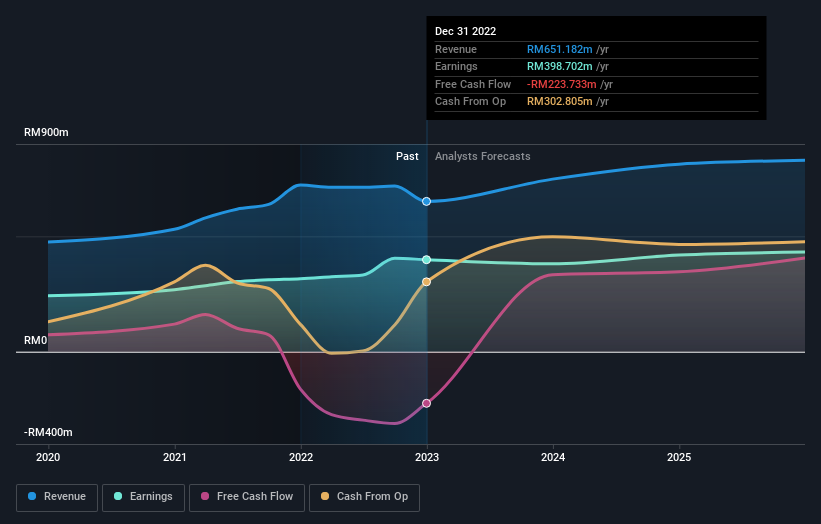Click the Dec 31 2022 tooltip date

pos(465,31)
